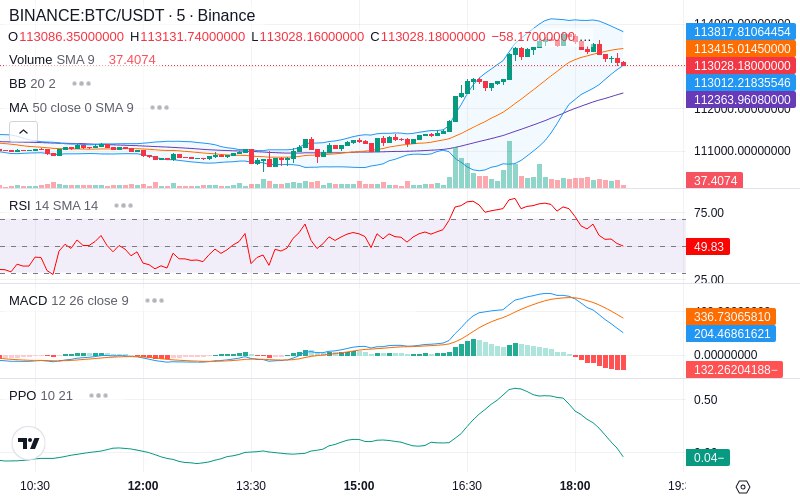The width and height of the screenshot is (800, 500).
Task: Select the MACD 12 26 close 9 label
Action: point(69,301)
